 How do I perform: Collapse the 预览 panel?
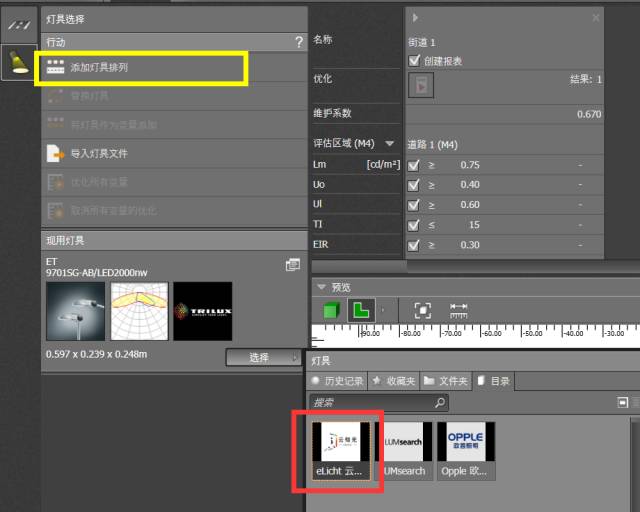[x=322, y=287]
